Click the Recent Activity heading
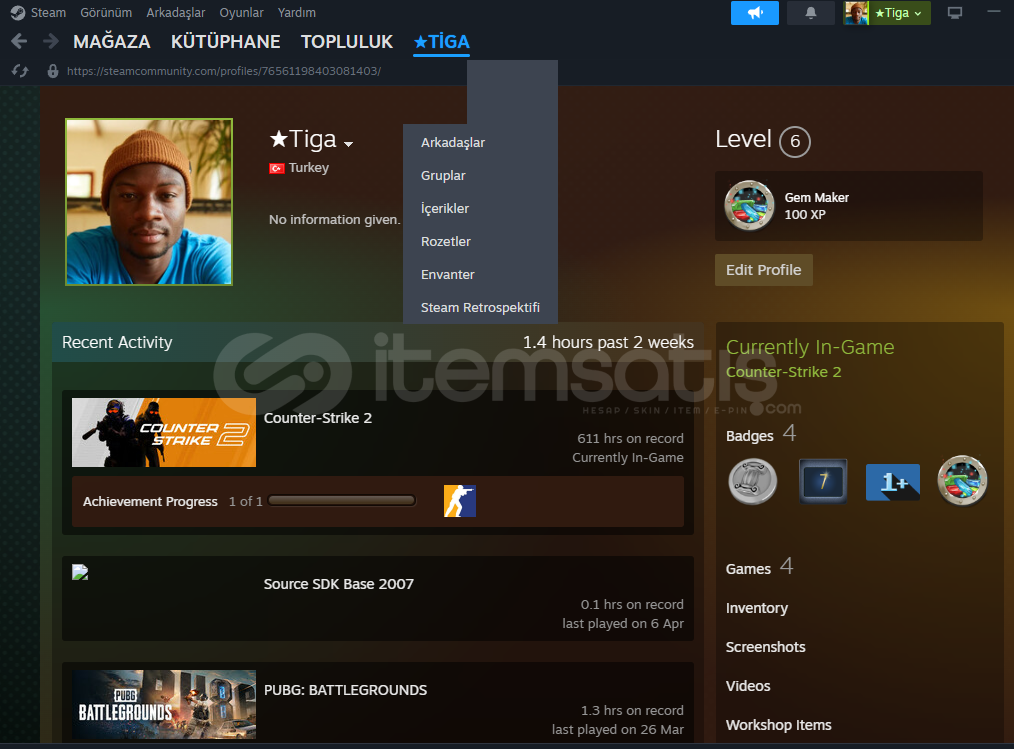Image resolution: width=1014 pixels, height=749 pixels. coord(117,342)
